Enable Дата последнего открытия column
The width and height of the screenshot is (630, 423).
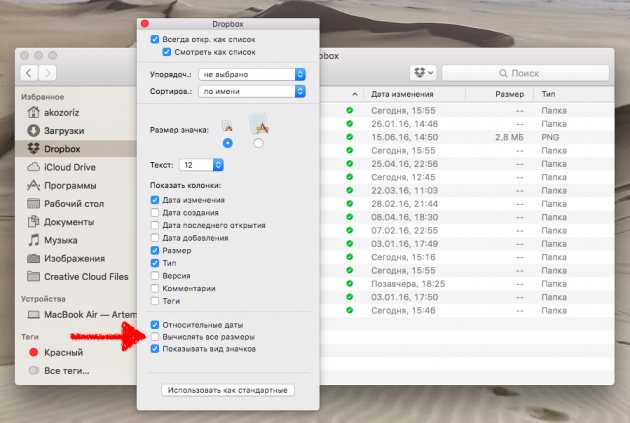pos(155,225)
